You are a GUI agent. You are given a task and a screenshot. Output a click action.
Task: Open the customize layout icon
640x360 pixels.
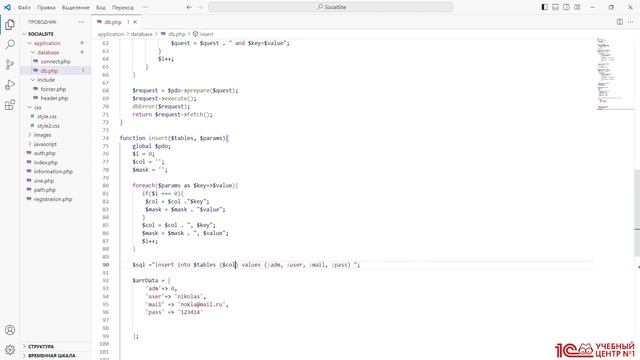click(578, 7)
